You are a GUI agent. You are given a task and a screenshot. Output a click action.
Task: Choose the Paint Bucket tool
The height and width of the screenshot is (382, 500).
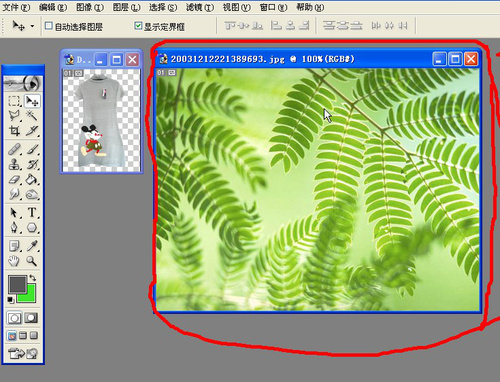(32, 180)
